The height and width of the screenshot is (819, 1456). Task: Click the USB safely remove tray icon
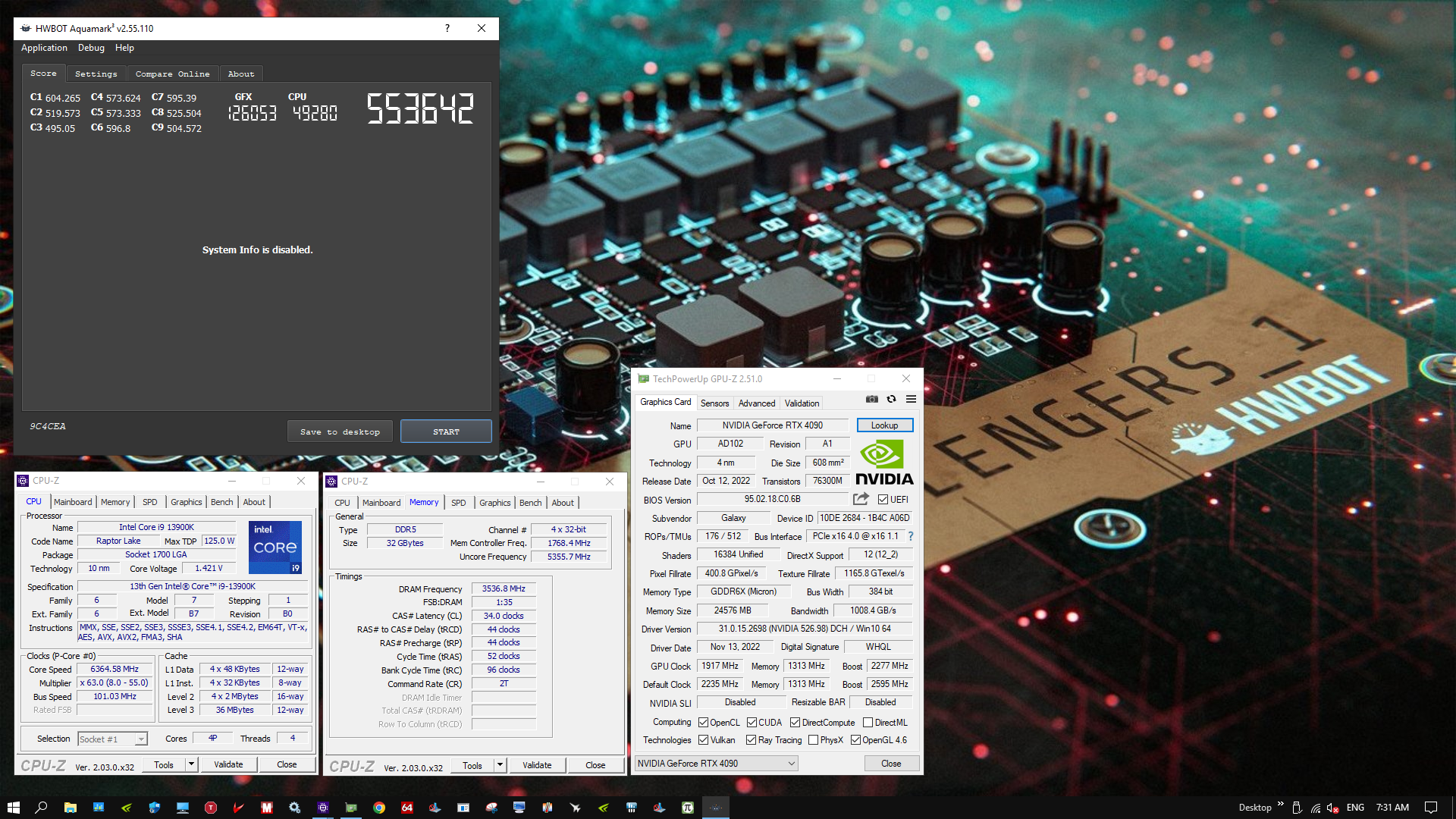tap(1297, 808)
